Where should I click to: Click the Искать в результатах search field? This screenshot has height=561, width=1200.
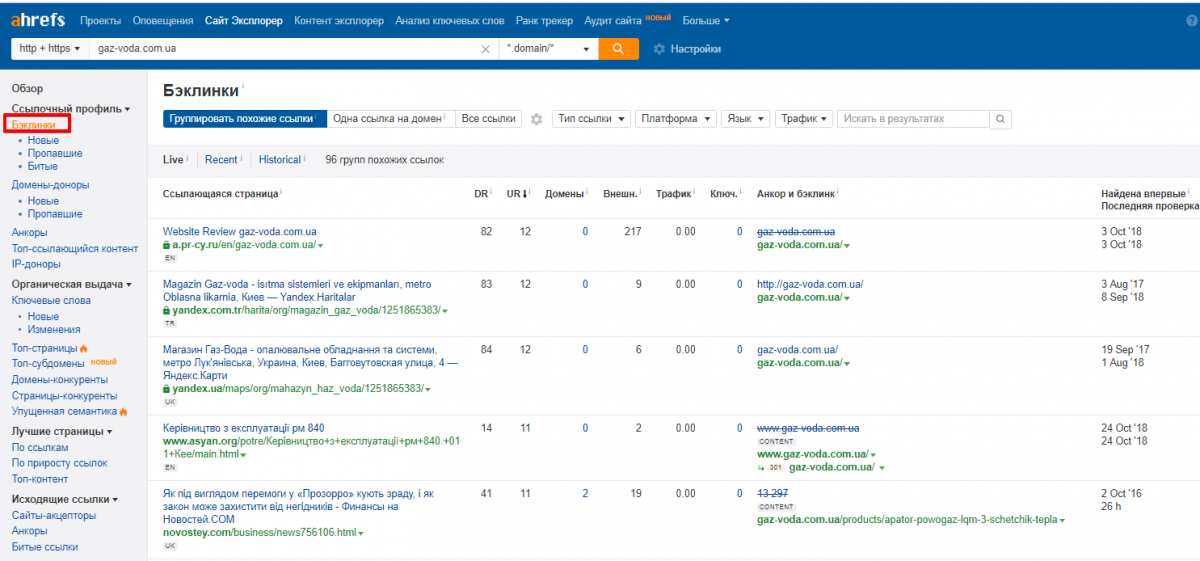click(x=913, y=119)
